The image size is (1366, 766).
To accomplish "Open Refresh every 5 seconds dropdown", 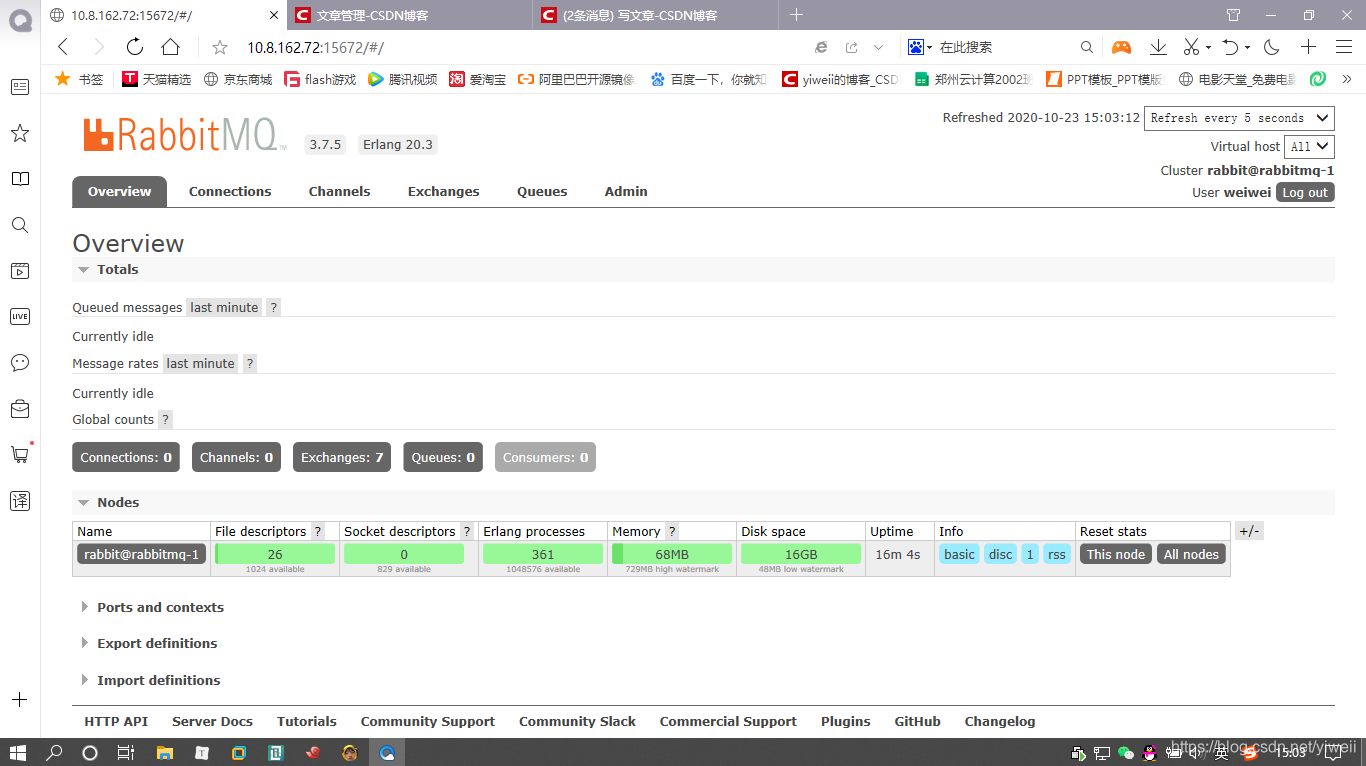I will (x=1239, y=118).
